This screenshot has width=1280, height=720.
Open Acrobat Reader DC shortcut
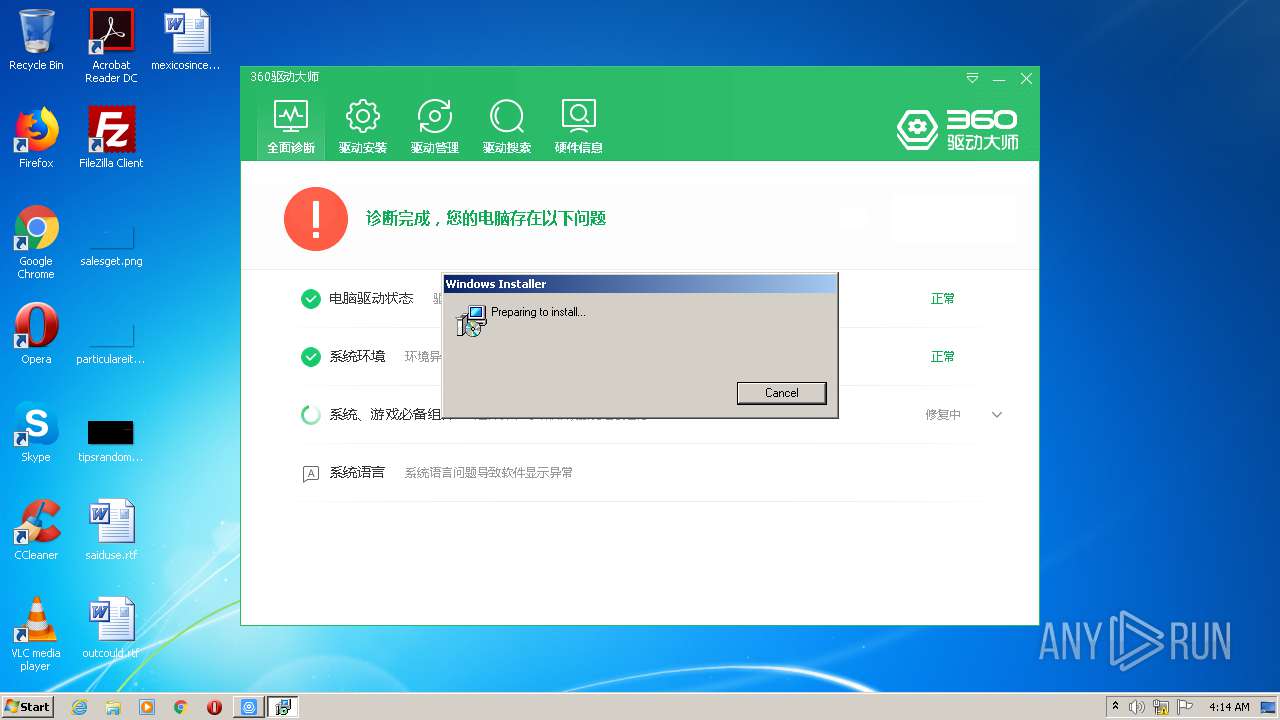(111, 46)
